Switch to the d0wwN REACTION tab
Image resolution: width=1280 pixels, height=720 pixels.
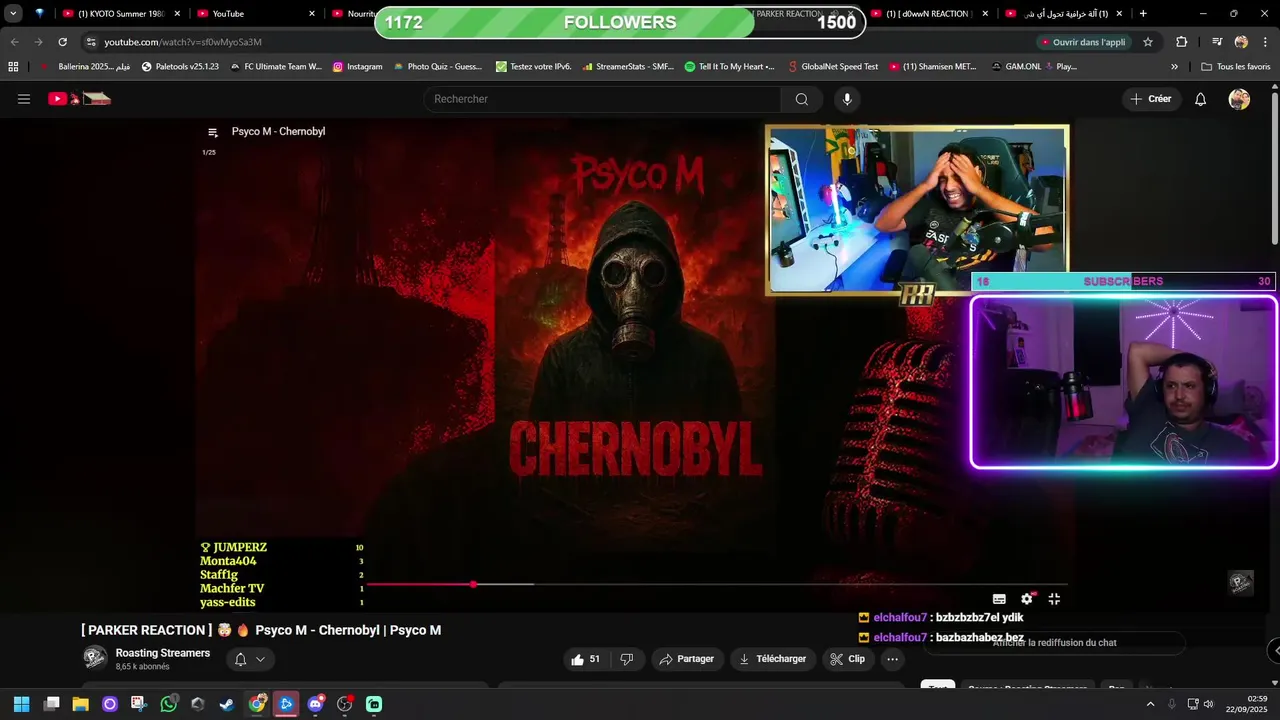[930, 14]
